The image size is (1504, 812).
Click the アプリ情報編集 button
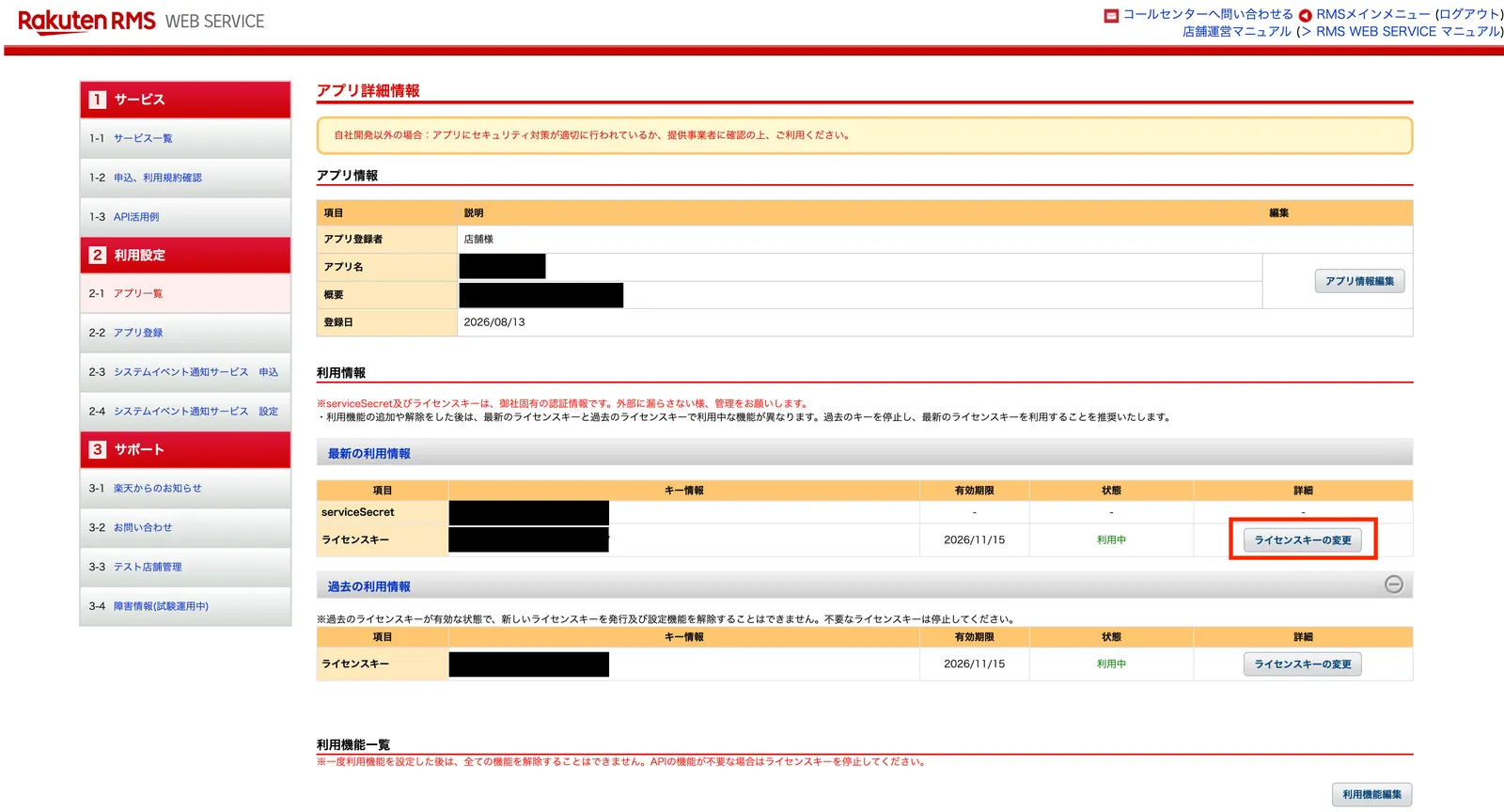[x=1359, y=281]
